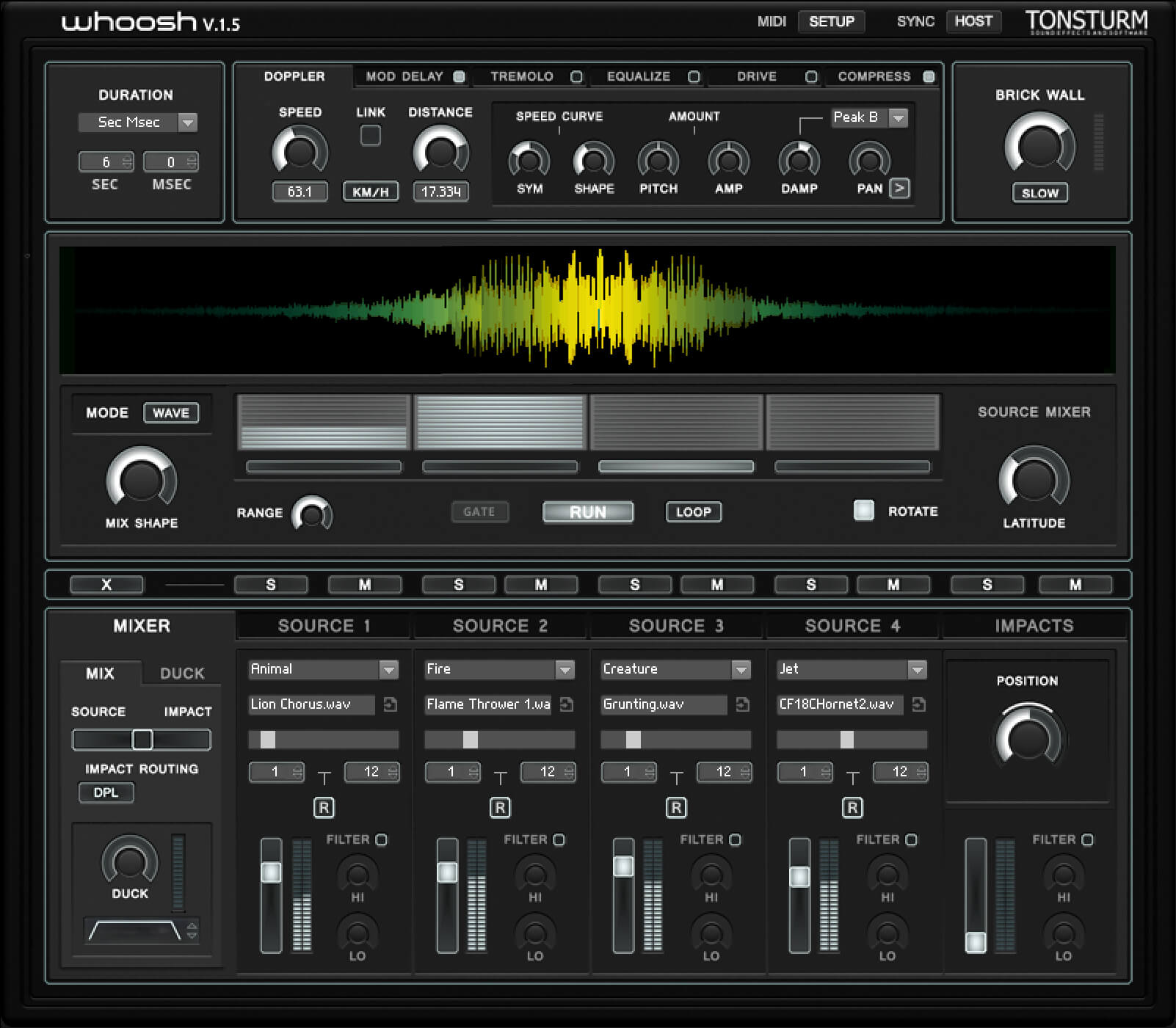Click the PITCH amount knob
The width and height of the screenshot is (1176, 1028).
658,160
